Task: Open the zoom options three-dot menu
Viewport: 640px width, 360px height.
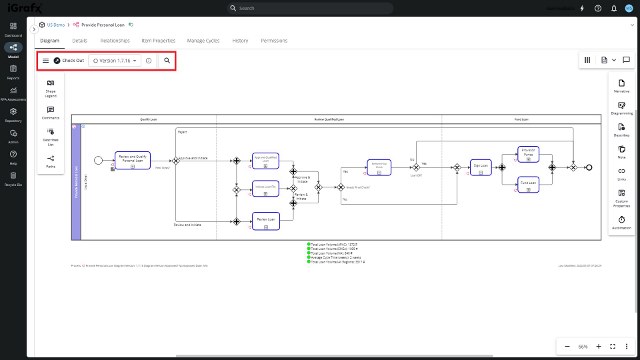Action: [x=627, y=347]
